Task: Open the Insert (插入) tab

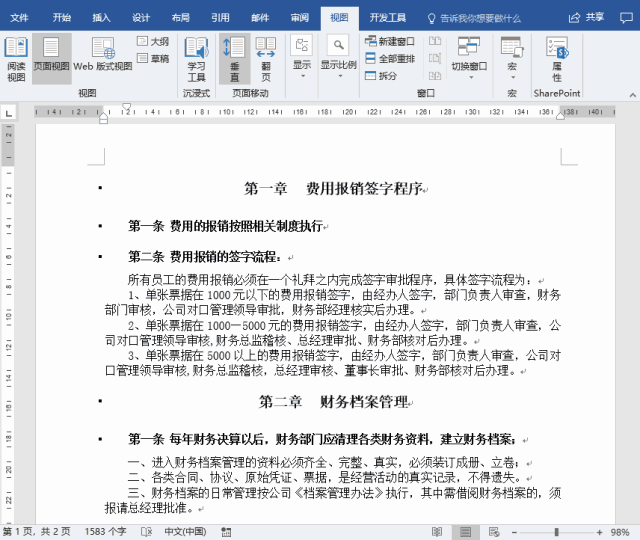Action: [101, 18]
